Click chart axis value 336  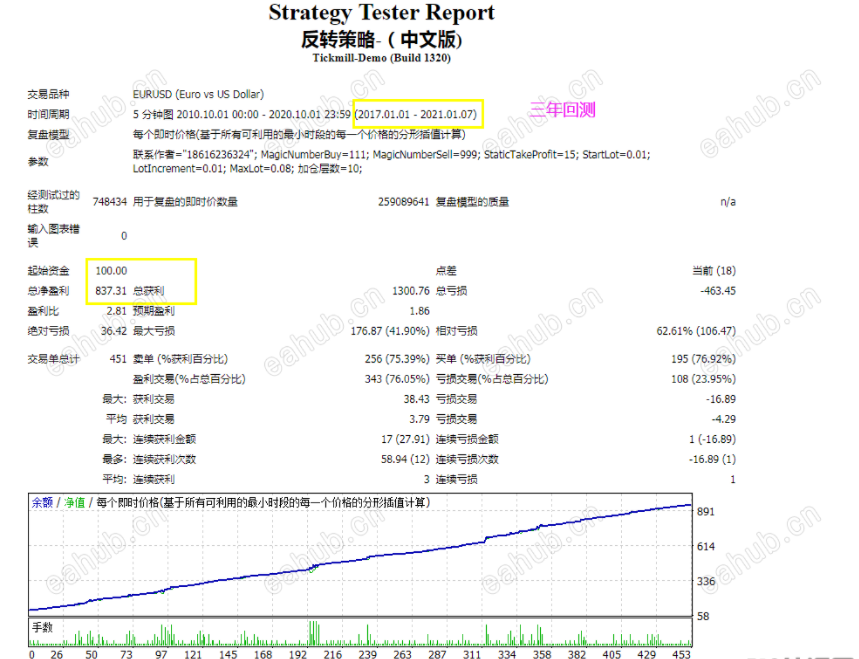pyautogui.click(x=706, y=582)
